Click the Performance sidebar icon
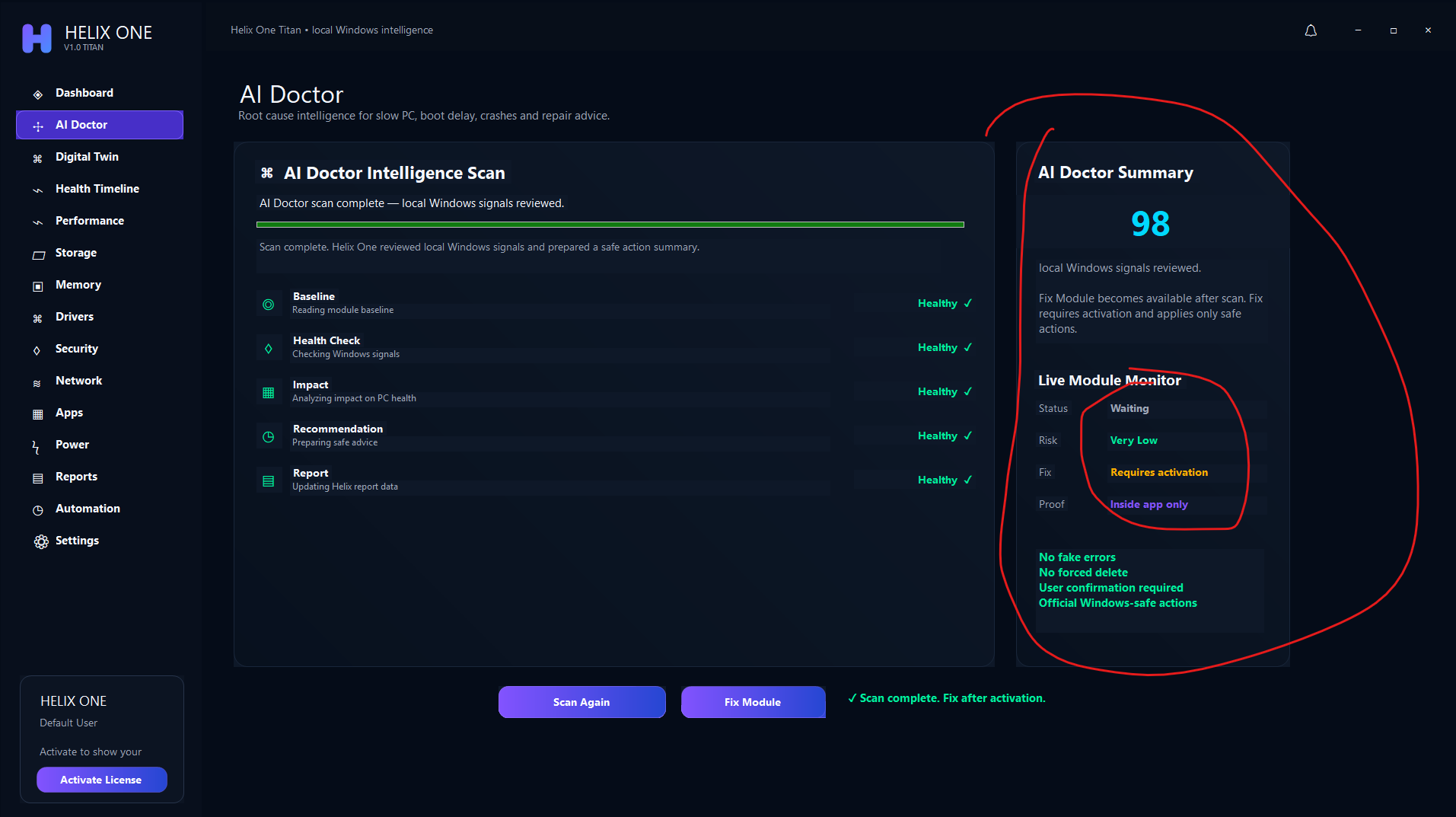The width and height of the screenshot is (1456, 817). 37,222
